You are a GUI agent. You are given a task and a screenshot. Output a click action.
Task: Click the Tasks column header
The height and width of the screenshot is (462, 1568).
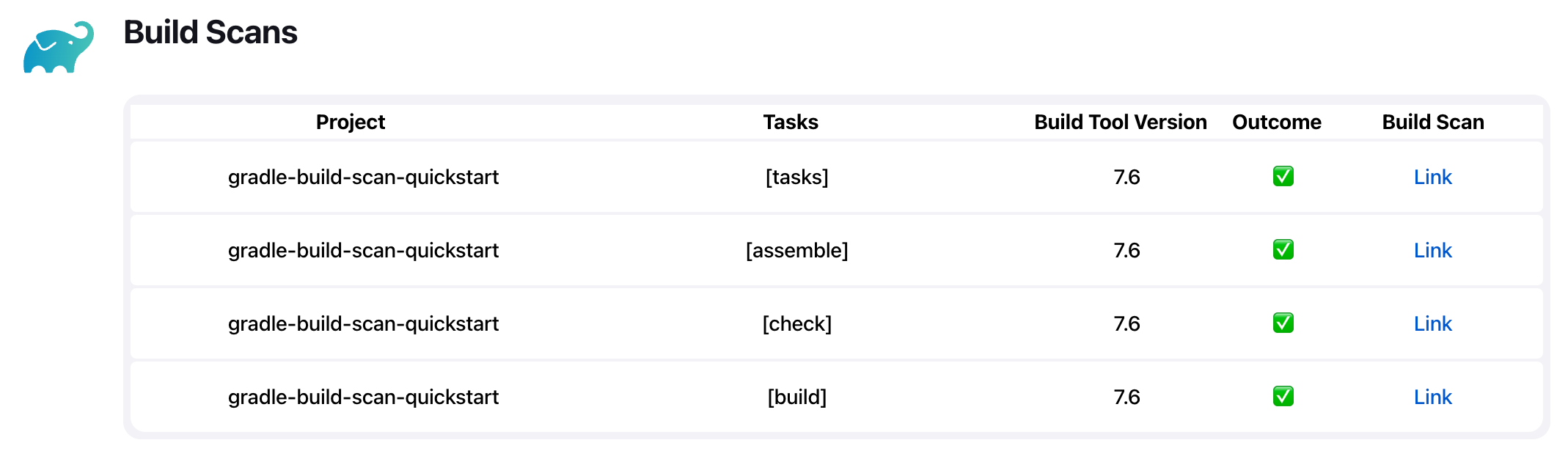(791, 122)
